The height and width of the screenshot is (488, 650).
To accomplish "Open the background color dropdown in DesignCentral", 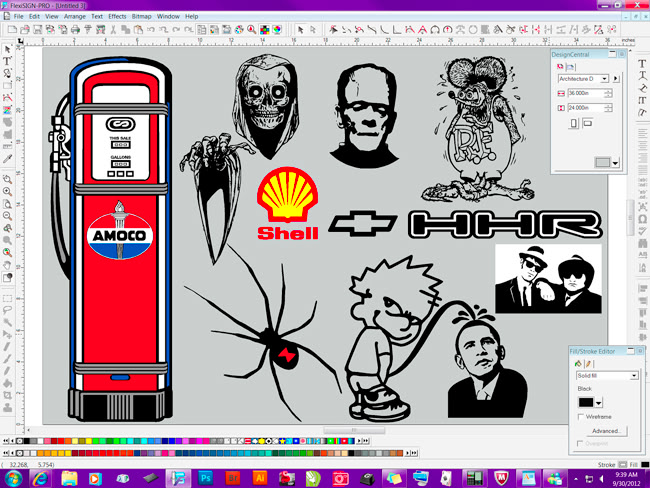I will coord(615,163).
